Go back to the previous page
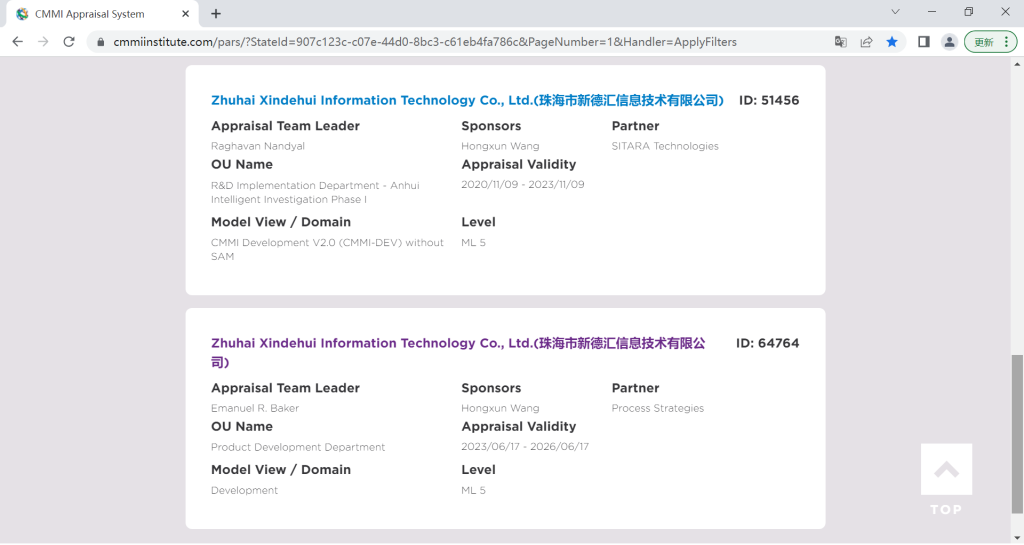Screen dimensions: 1024x545 pos(18,42)
